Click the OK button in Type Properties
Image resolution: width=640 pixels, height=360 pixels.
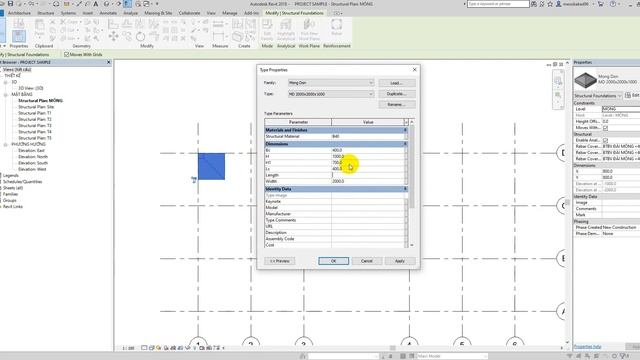(333, 261)
